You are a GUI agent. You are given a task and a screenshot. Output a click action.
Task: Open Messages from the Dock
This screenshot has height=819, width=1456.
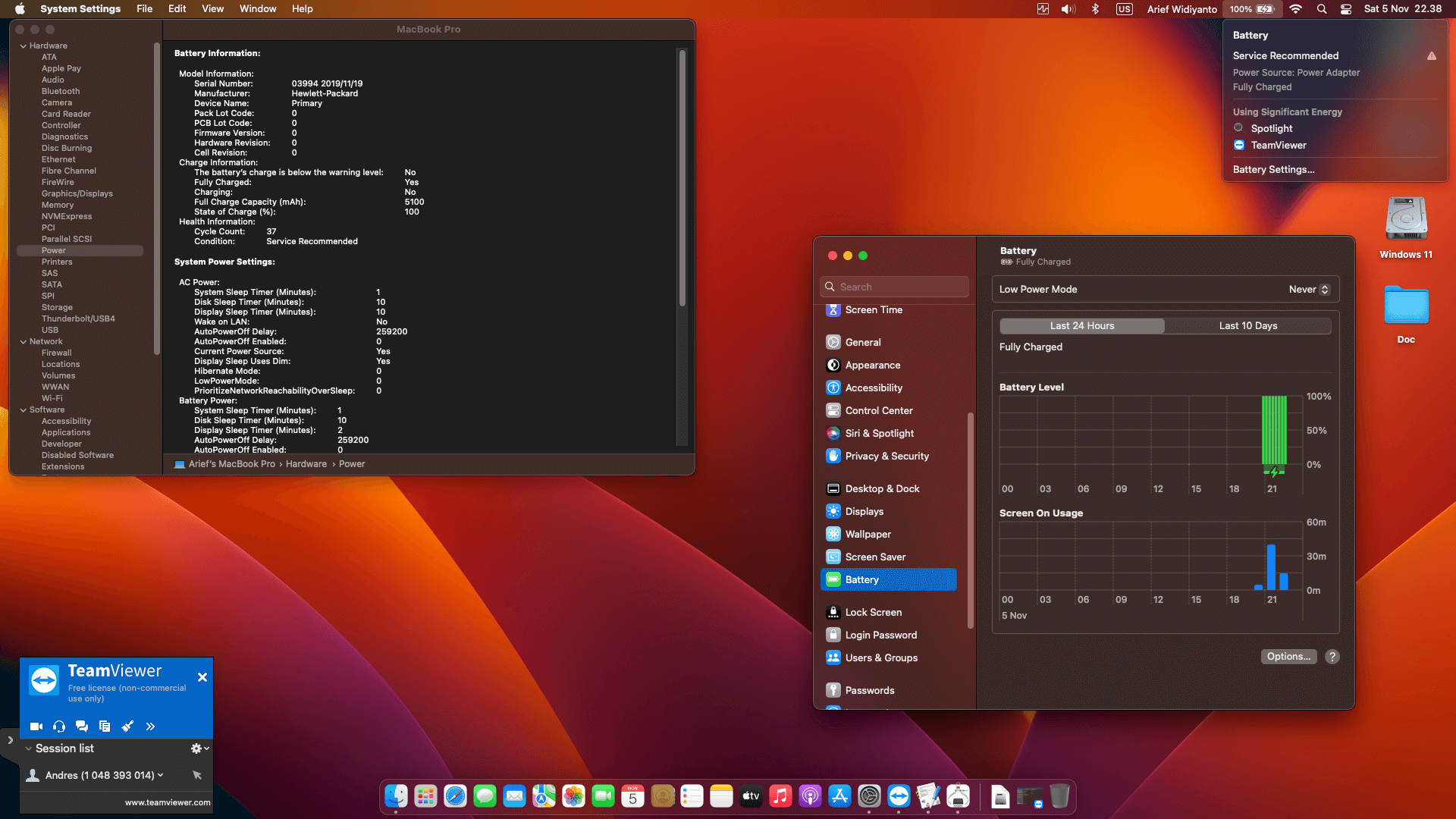485,796
